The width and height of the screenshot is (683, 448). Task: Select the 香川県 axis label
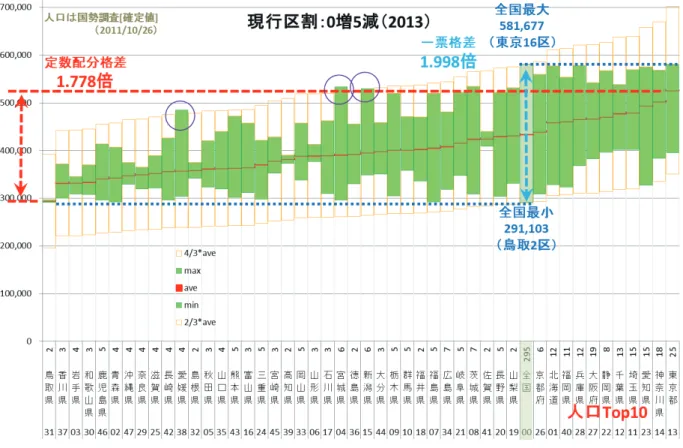tap(62, 387)
